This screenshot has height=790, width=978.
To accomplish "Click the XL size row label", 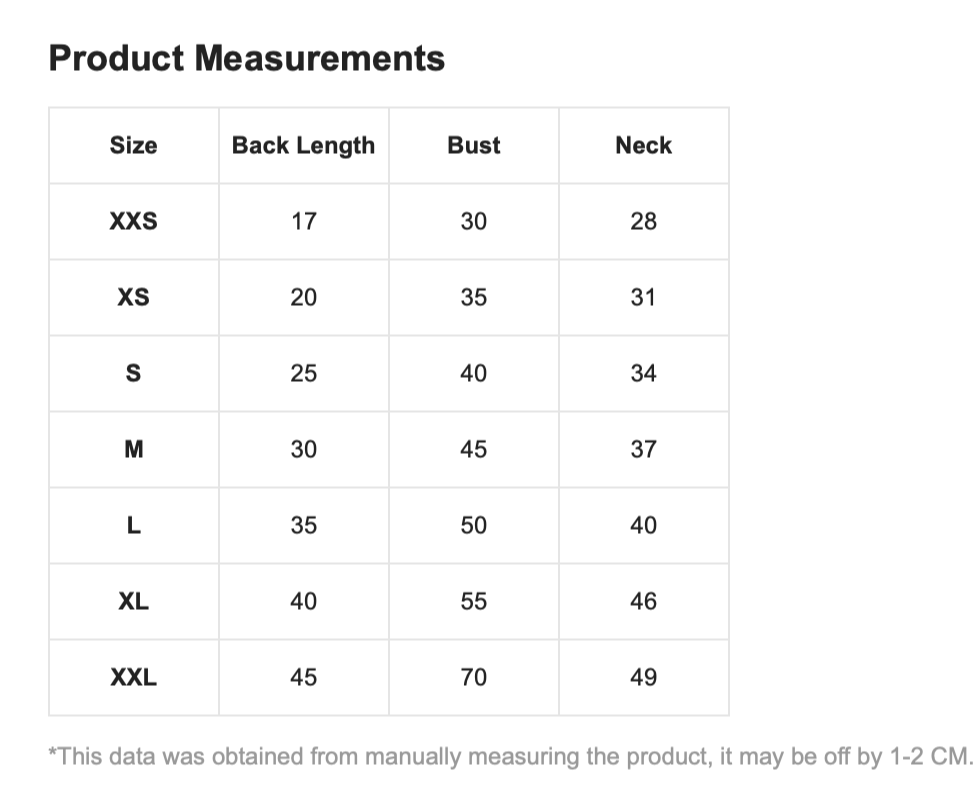I will pyautogui.click(x=133, y=601).
